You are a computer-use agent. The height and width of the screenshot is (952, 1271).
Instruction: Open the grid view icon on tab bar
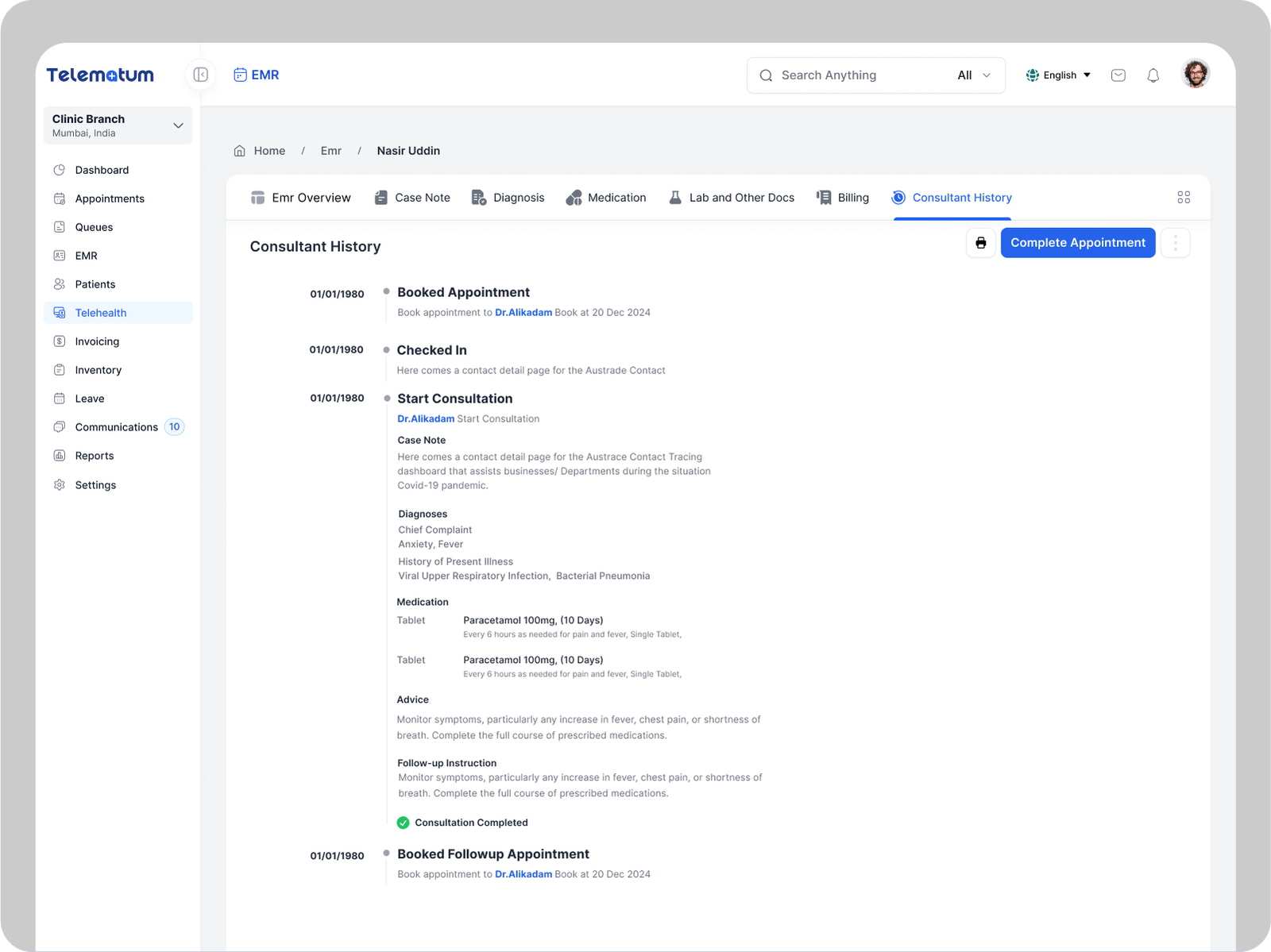(1183, 198)
